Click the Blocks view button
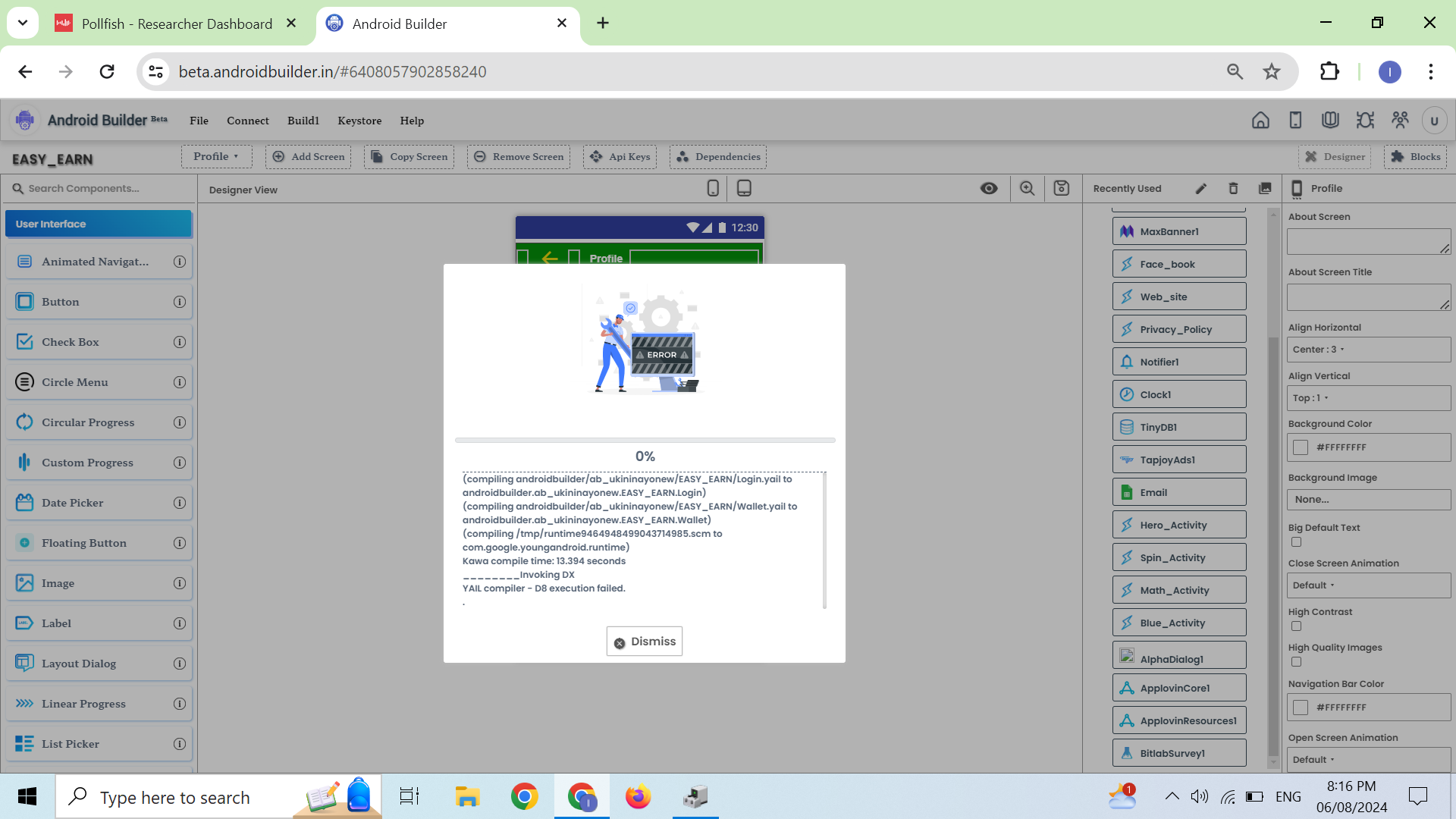Screen dimensions: 1456x819 [1415, 157]
